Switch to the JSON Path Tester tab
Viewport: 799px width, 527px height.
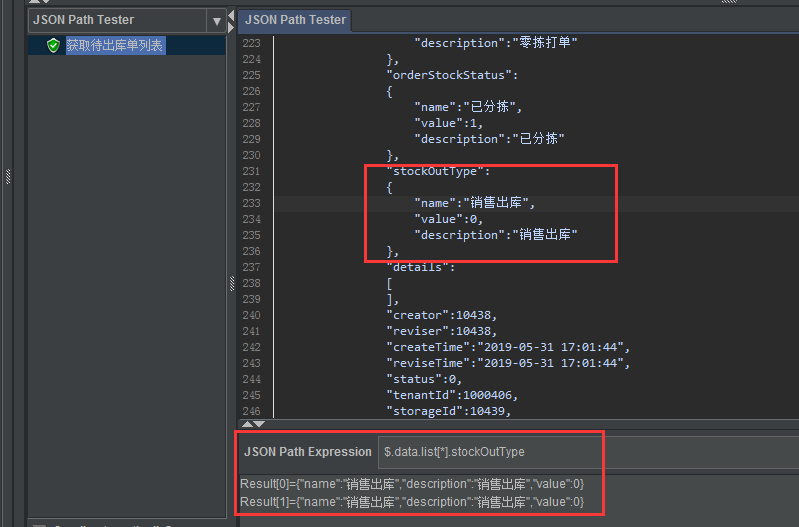[295, 20]
